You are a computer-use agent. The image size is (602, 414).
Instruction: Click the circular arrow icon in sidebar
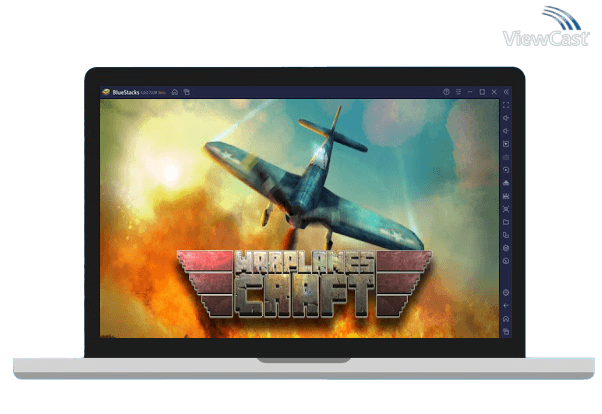(506, 261)
